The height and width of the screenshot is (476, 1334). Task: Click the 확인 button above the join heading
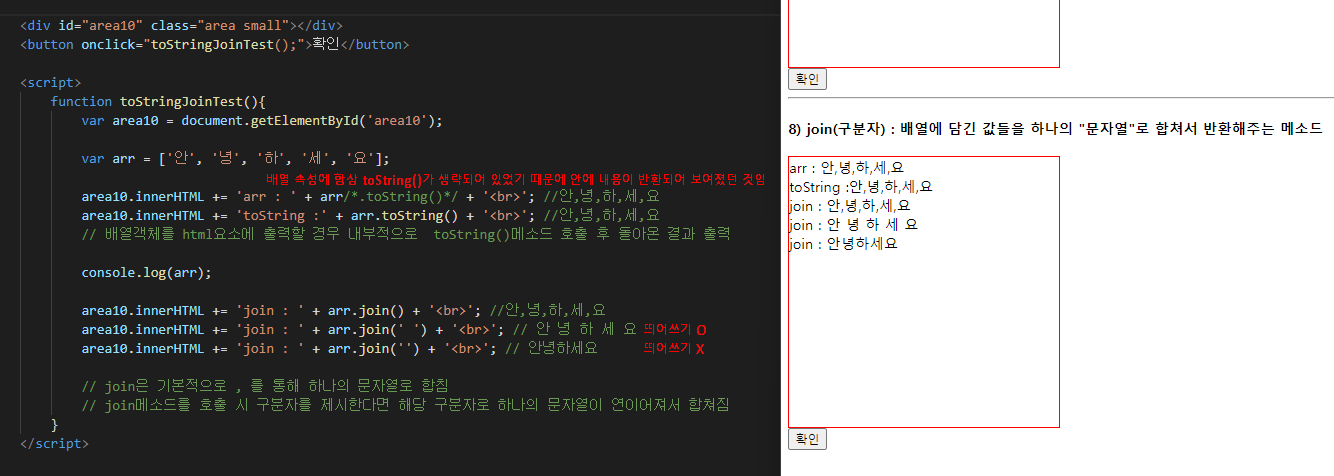point(807,79)
